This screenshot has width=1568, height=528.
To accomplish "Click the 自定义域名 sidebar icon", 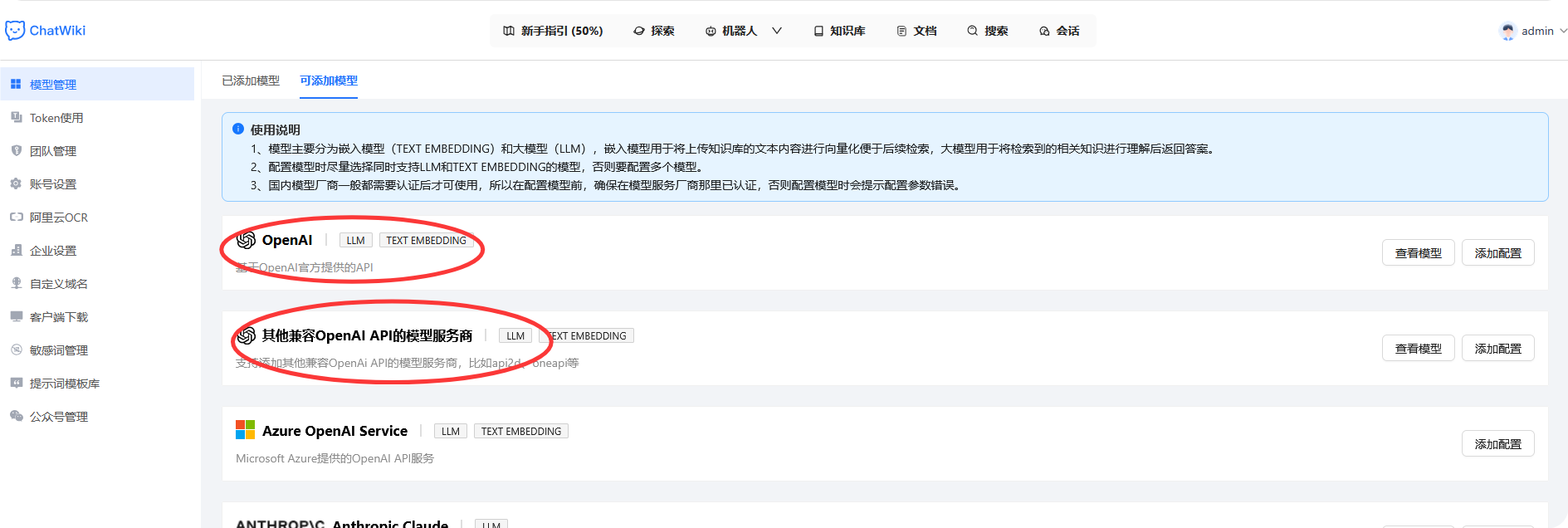I will pyautogui.click(x=16, y=283).
